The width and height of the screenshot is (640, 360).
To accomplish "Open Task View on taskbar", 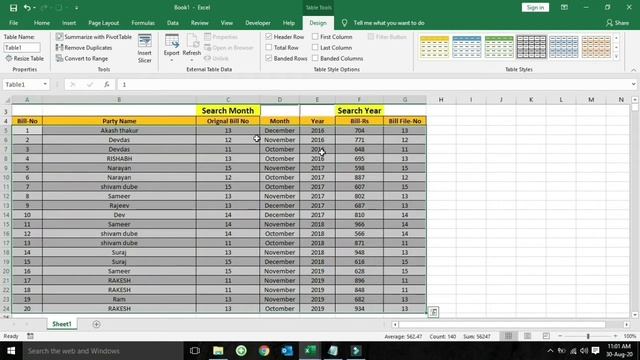I will pos(195,351).
